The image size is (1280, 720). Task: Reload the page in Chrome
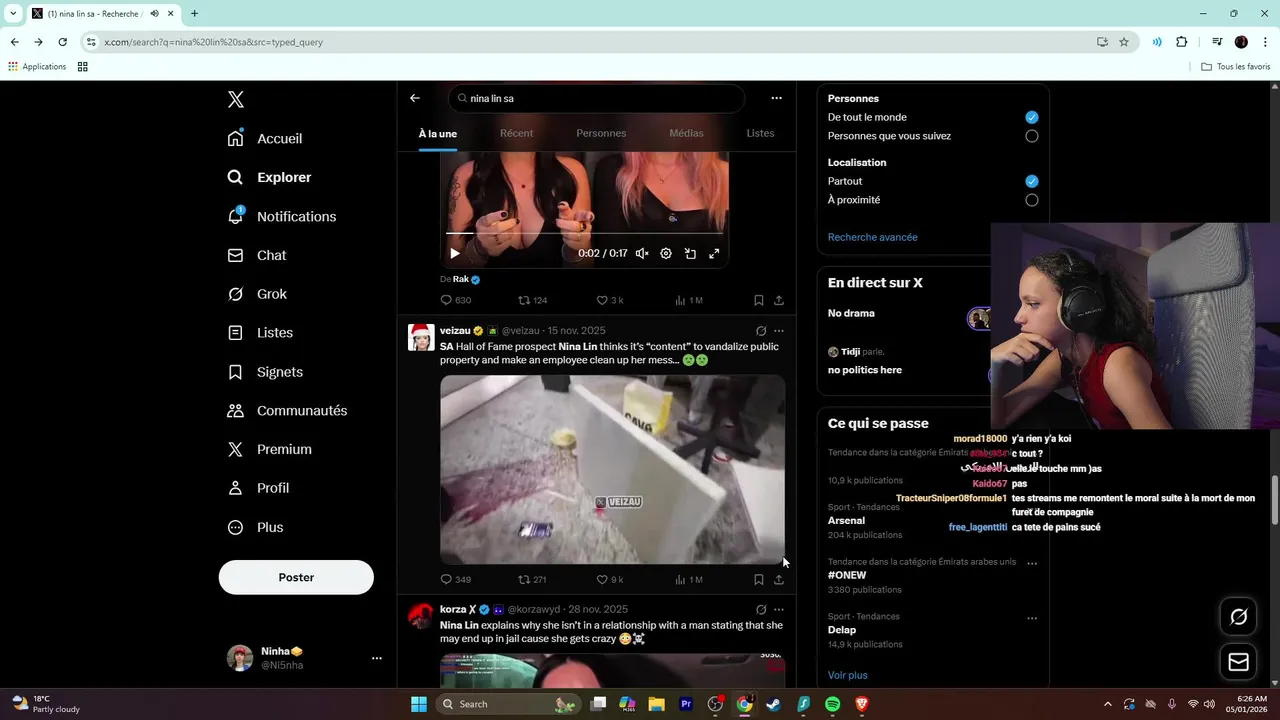(x=62, y=42)
